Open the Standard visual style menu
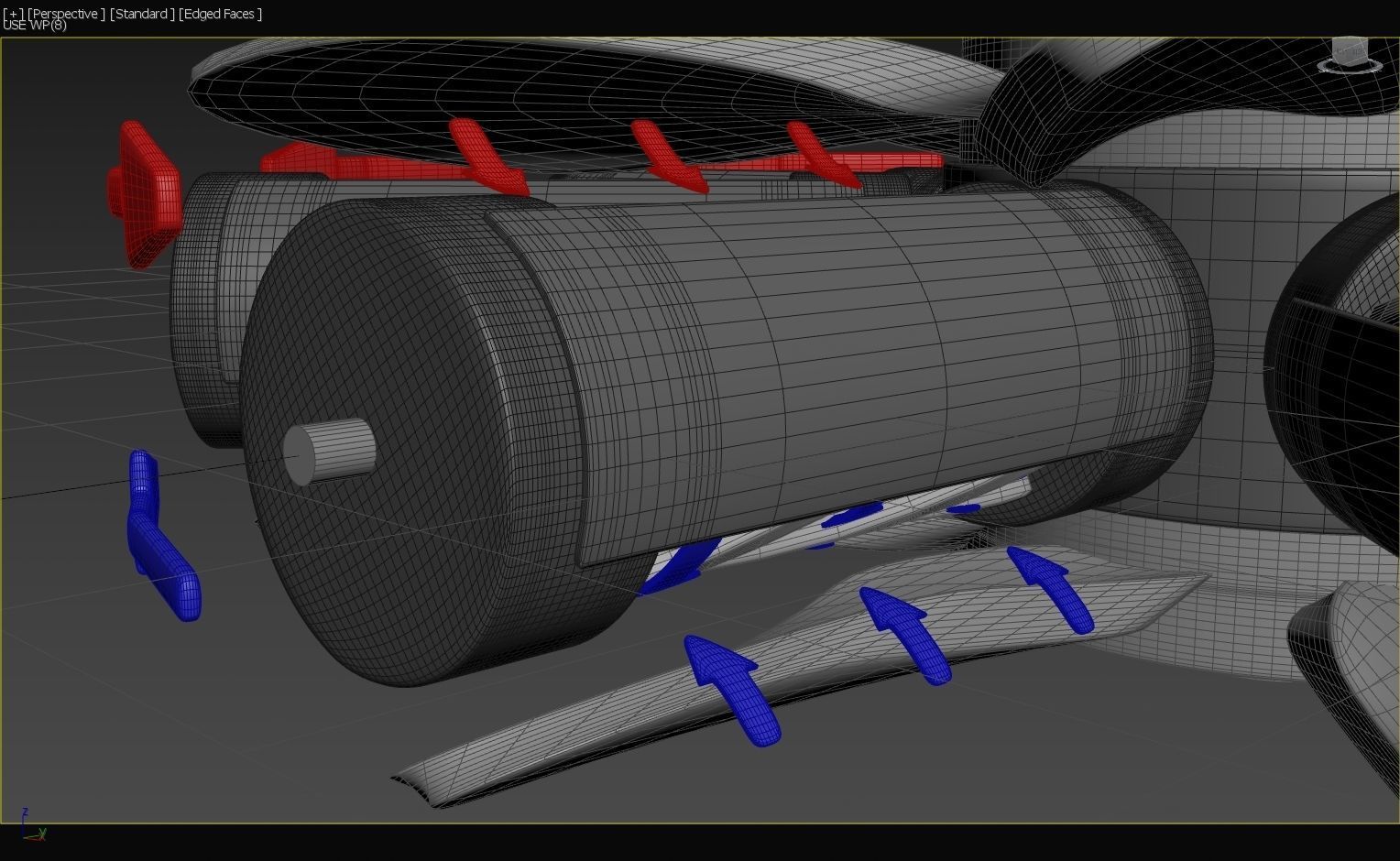This screenshot has width=1400, height=861. [x=142, y=14]
